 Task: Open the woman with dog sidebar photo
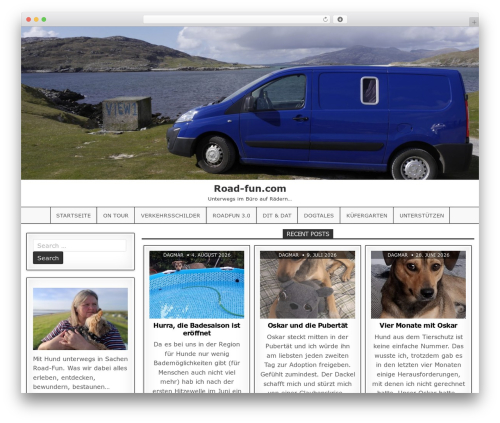pyautogui.click(x=80, y=319)
